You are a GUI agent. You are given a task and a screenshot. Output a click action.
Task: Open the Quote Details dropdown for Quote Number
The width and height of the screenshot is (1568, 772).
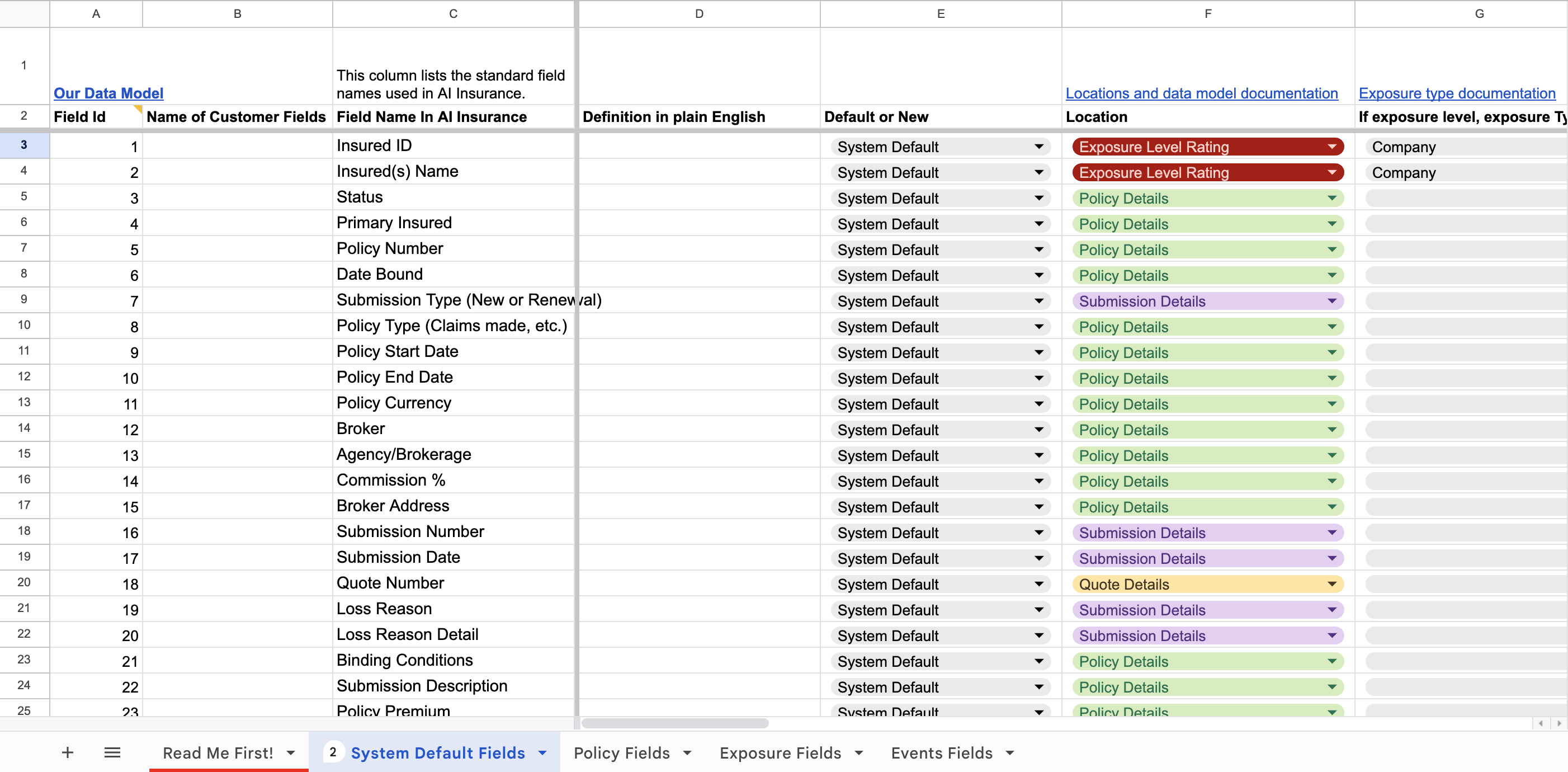(1333, 584)
